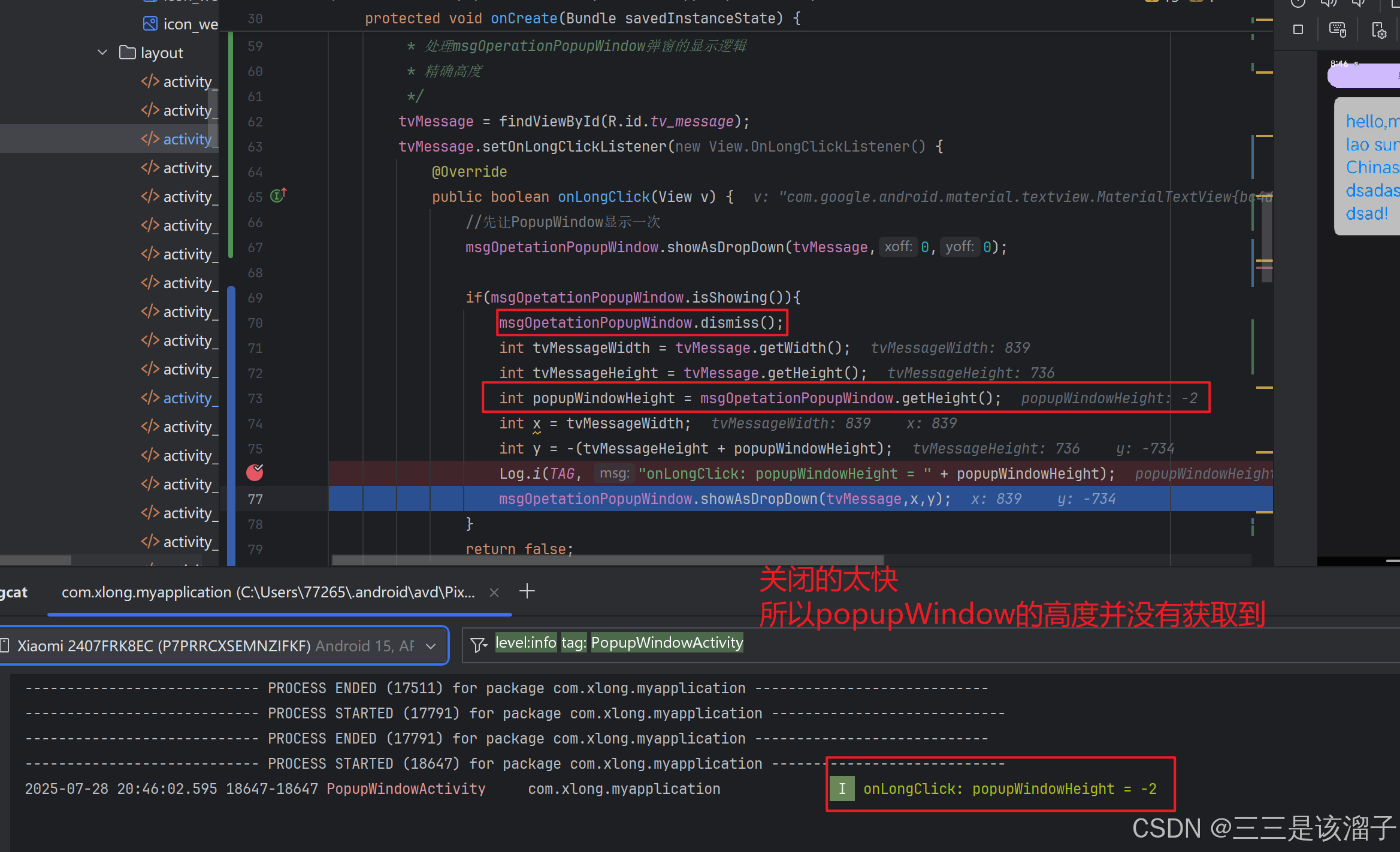Click tv_message in findViewById call

pos(692,122)
